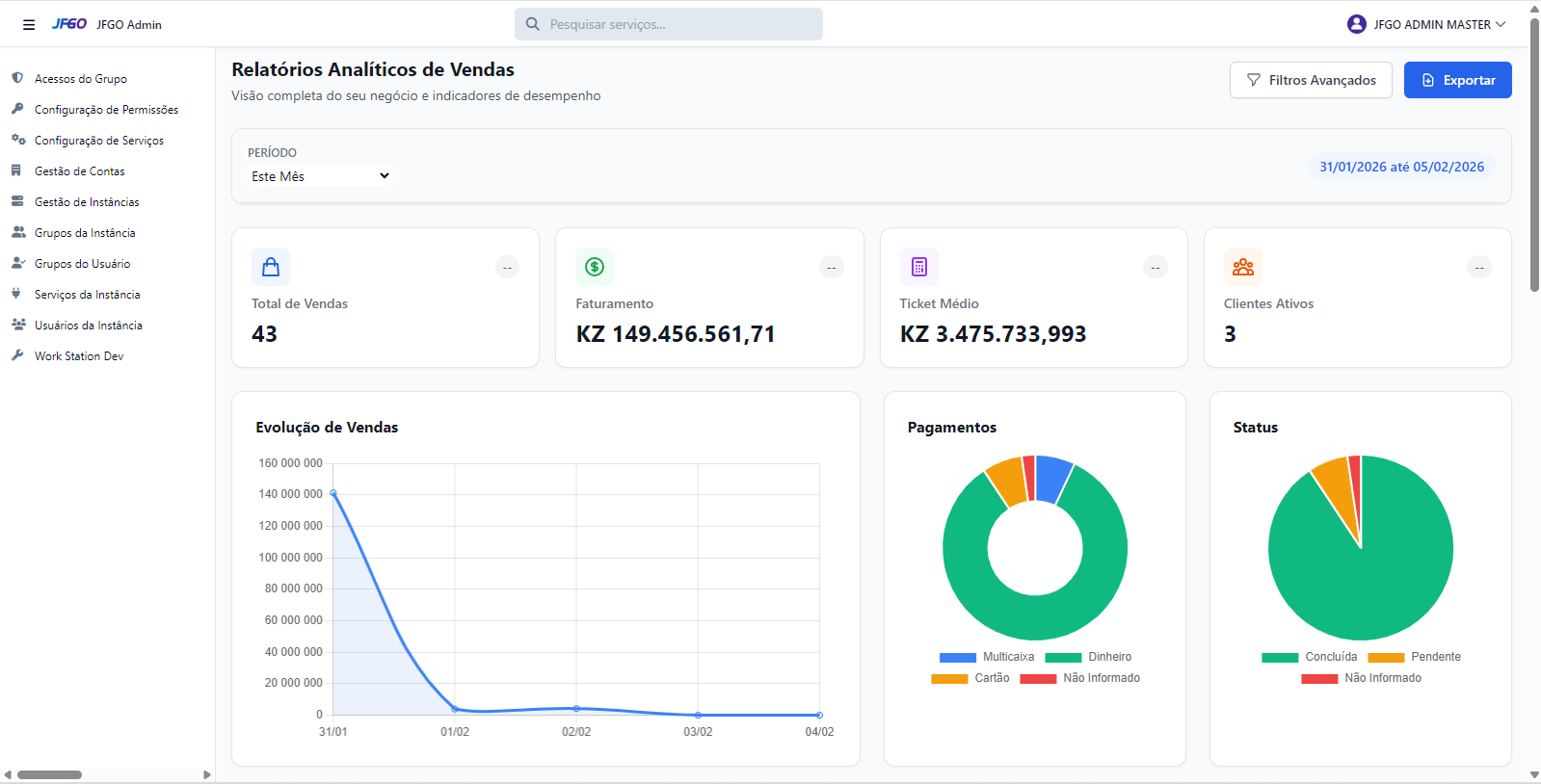Open the Período dropdown showing Este Mês
This screenshot has width=1541, height=784.
pos(320,176)
